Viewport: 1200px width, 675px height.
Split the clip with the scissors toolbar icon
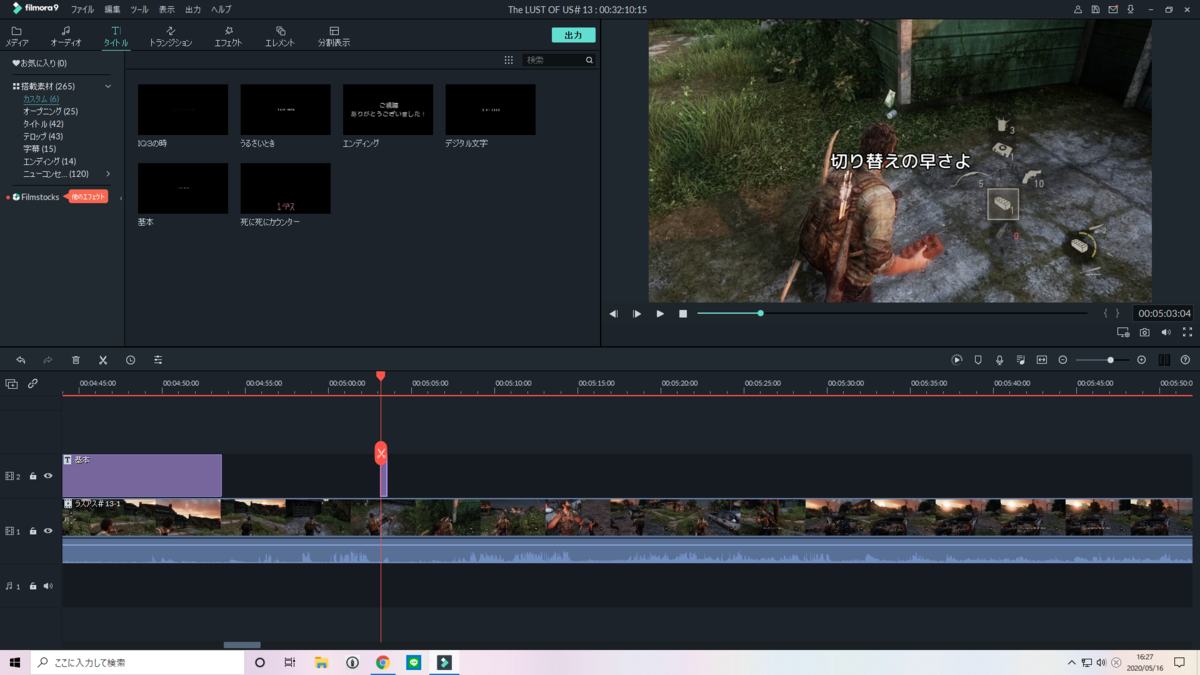click(x=103, y=360)
